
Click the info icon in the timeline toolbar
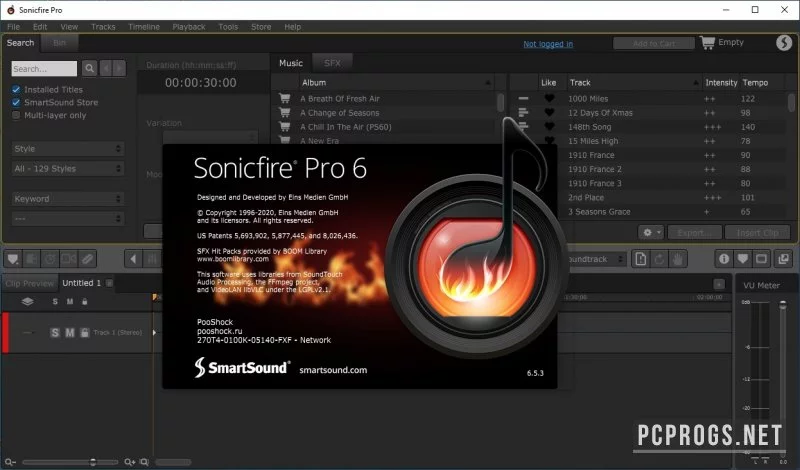click(x=724, y=259)
